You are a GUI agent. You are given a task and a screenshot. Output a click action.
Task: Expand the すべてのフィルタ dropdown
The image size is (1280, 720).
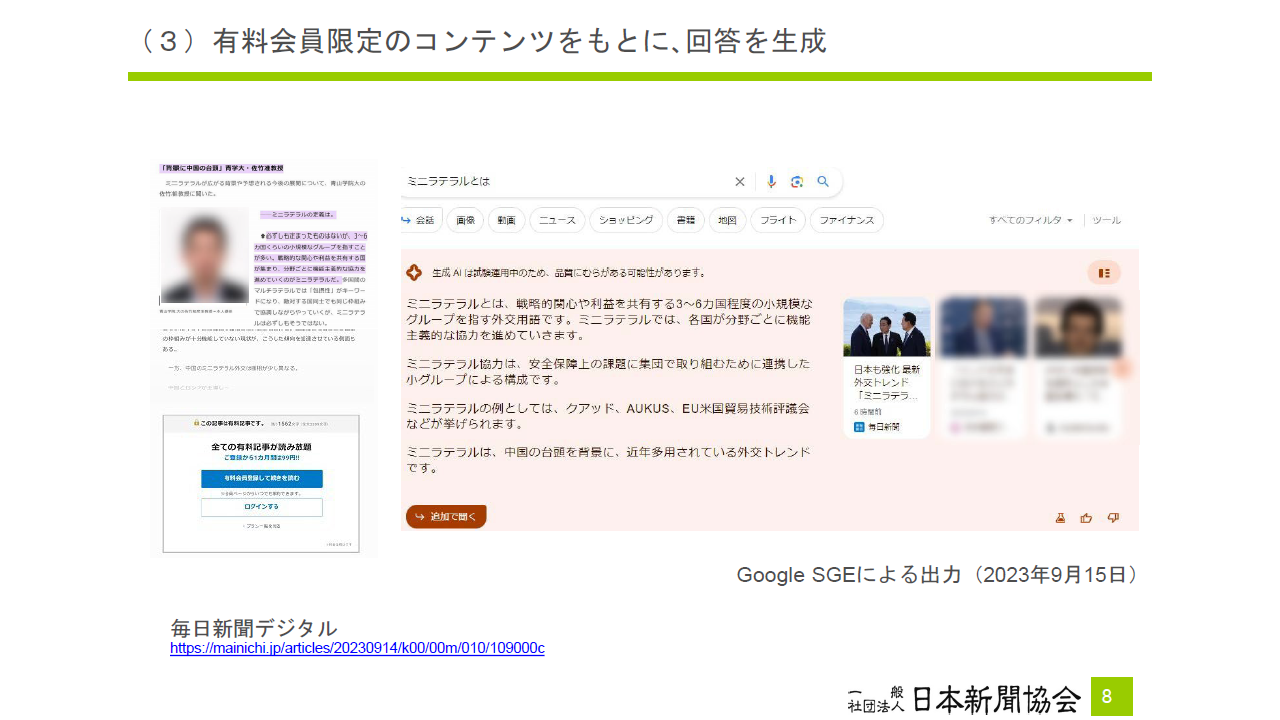point(1031,220)
